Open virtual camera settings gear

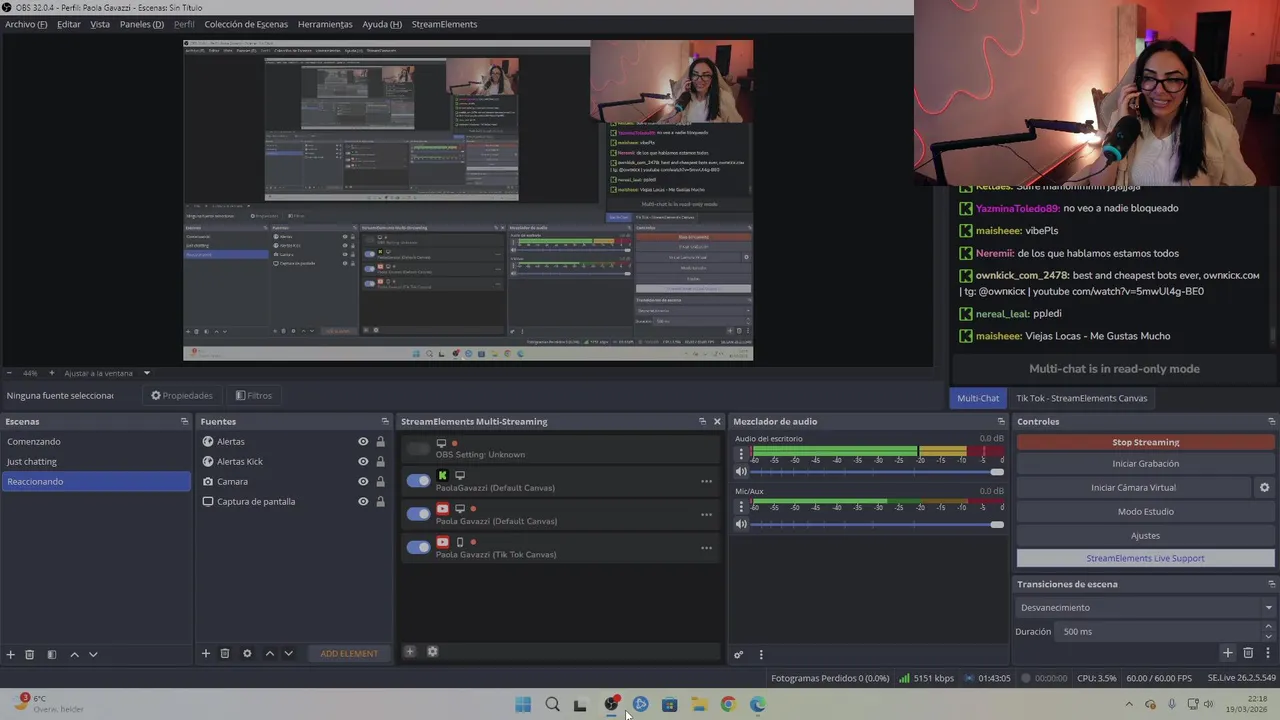coord(1264,487)
